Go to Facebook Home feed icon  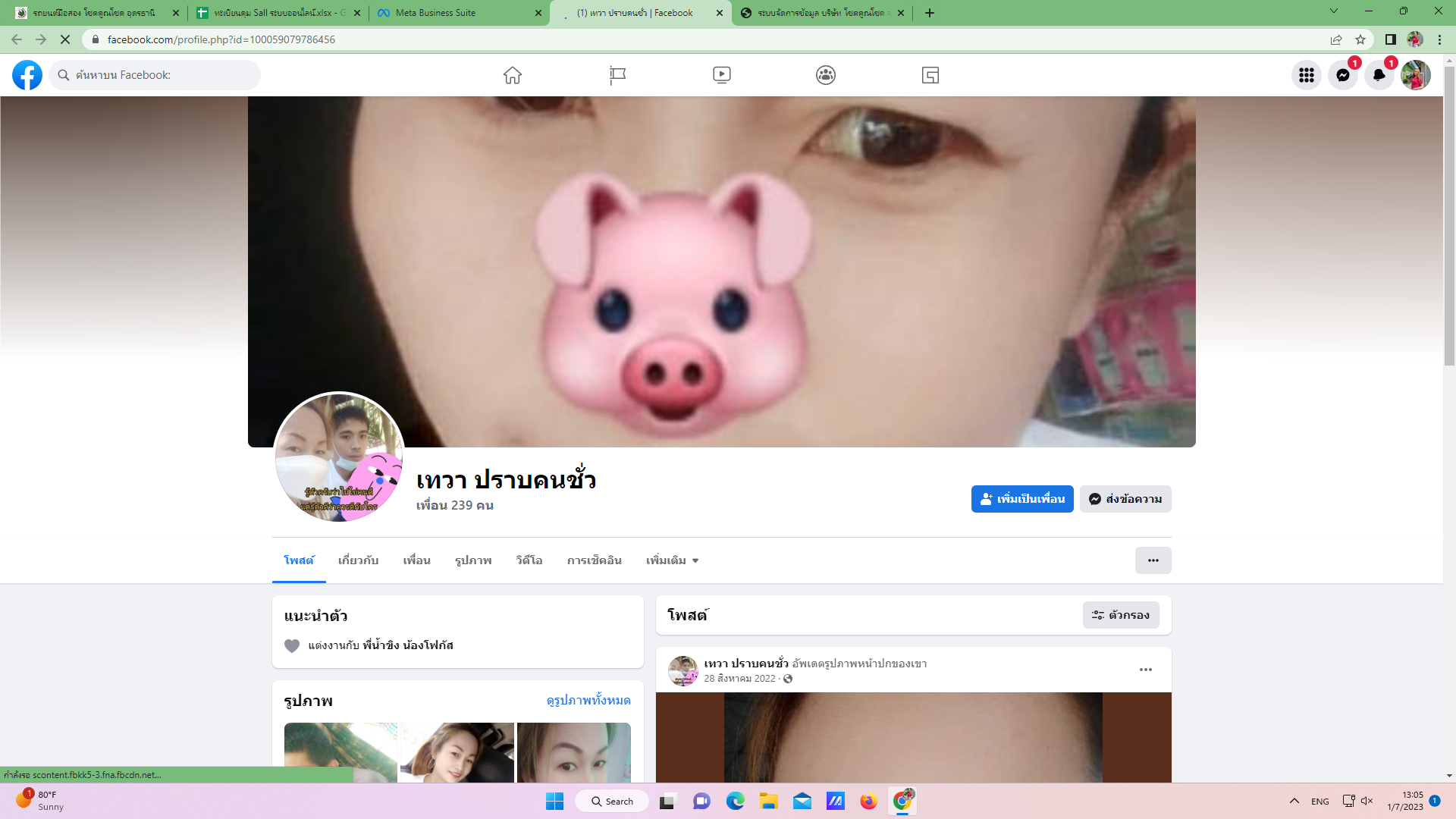(513, 75)
